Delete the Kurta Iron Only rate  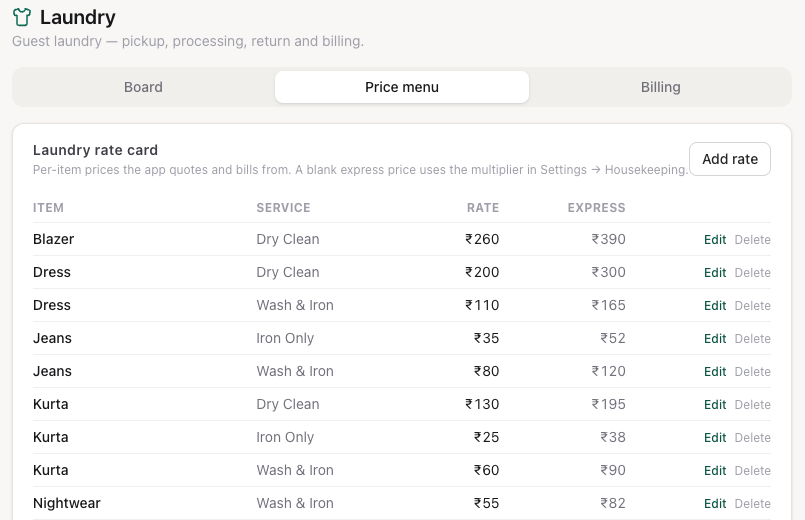pyautogui.click(x=753, y=437)
